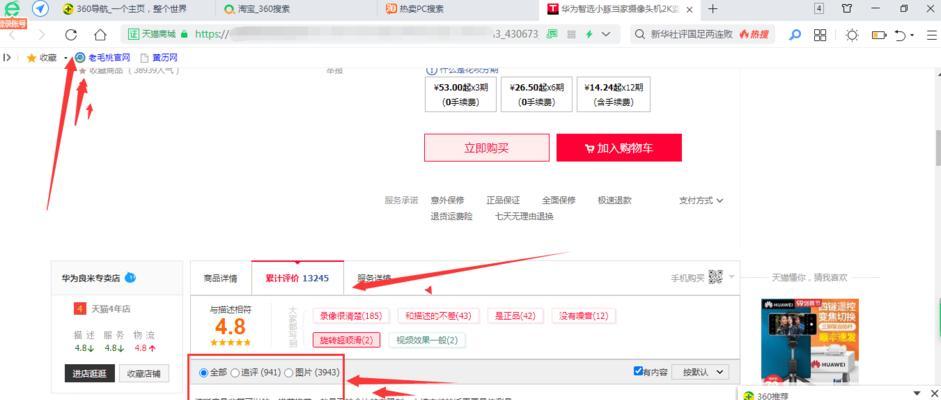
Task: Filter reviews by 没有噪音(12) tag
Action: (583, 315)
